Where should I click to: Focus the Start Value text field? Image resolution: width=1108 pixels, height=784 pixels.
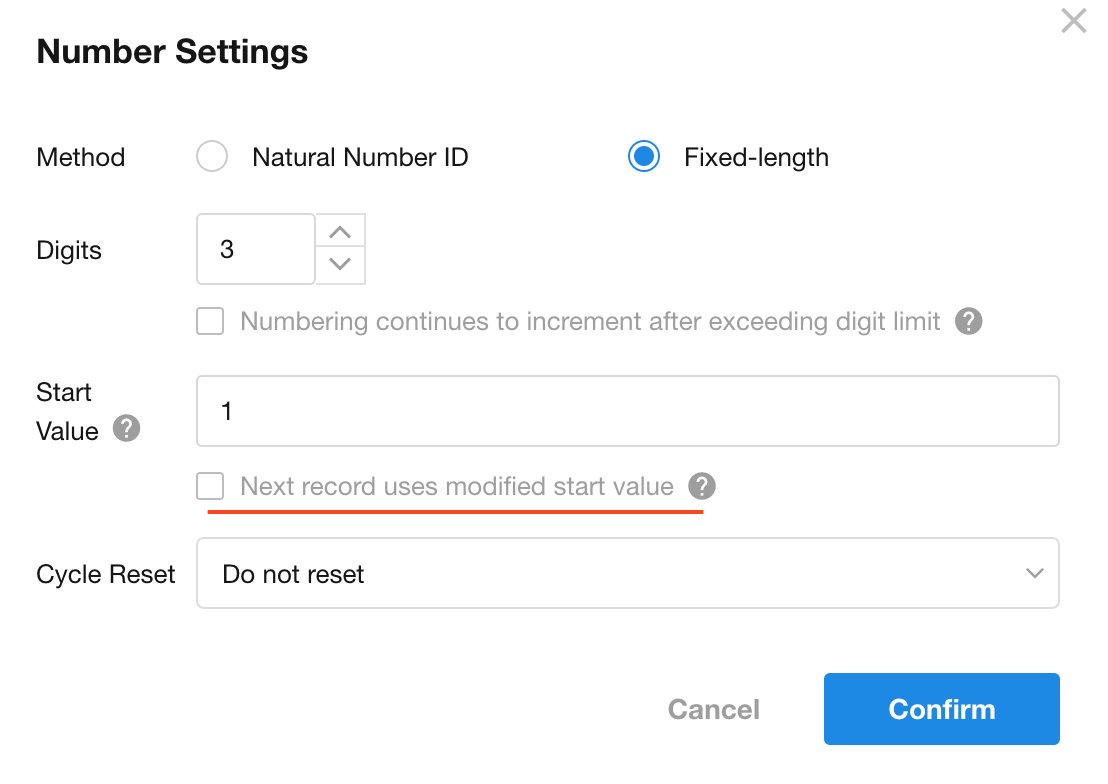627,411
